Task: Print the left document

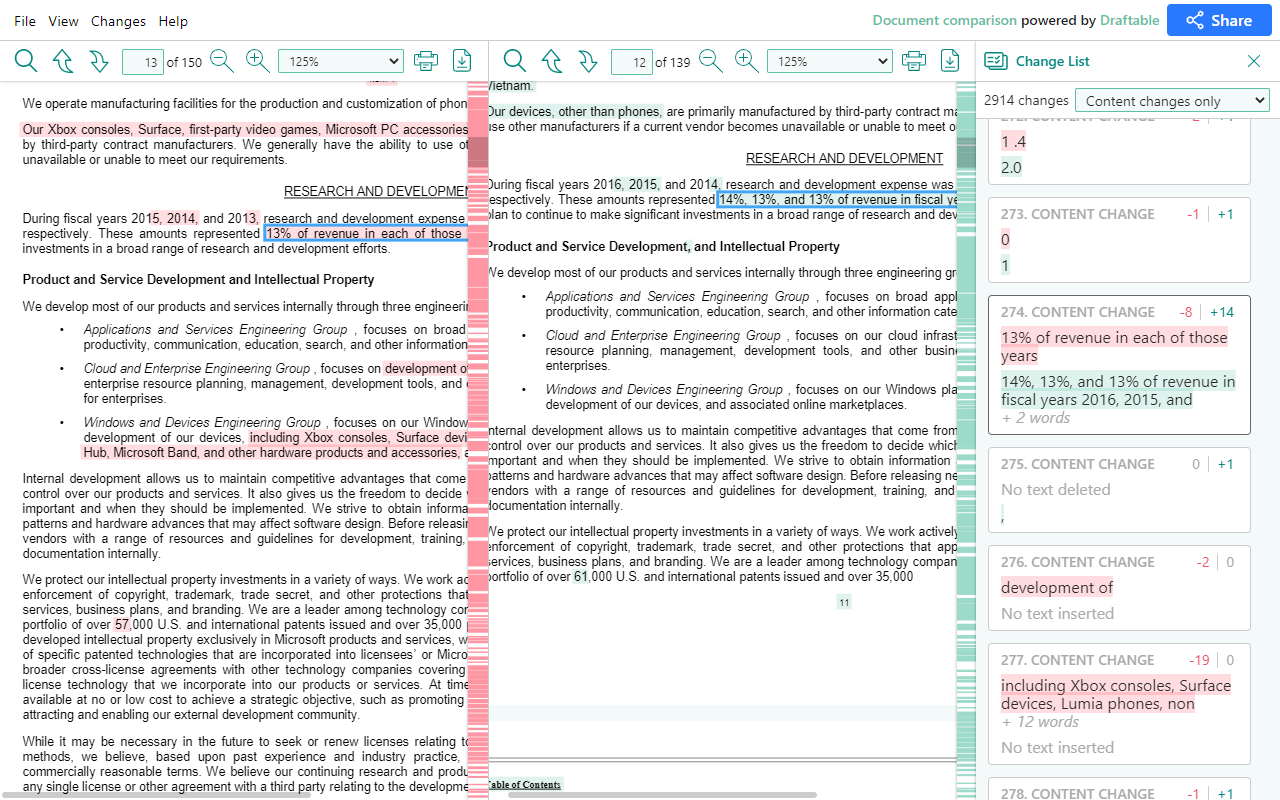Action: pos(426,61)
